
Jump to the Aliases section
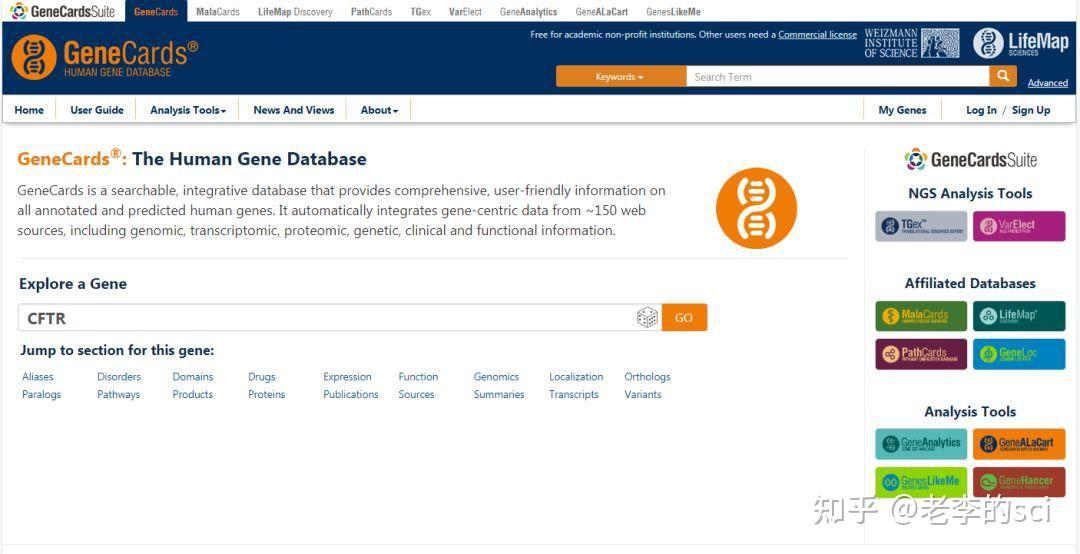click(37, 376)
